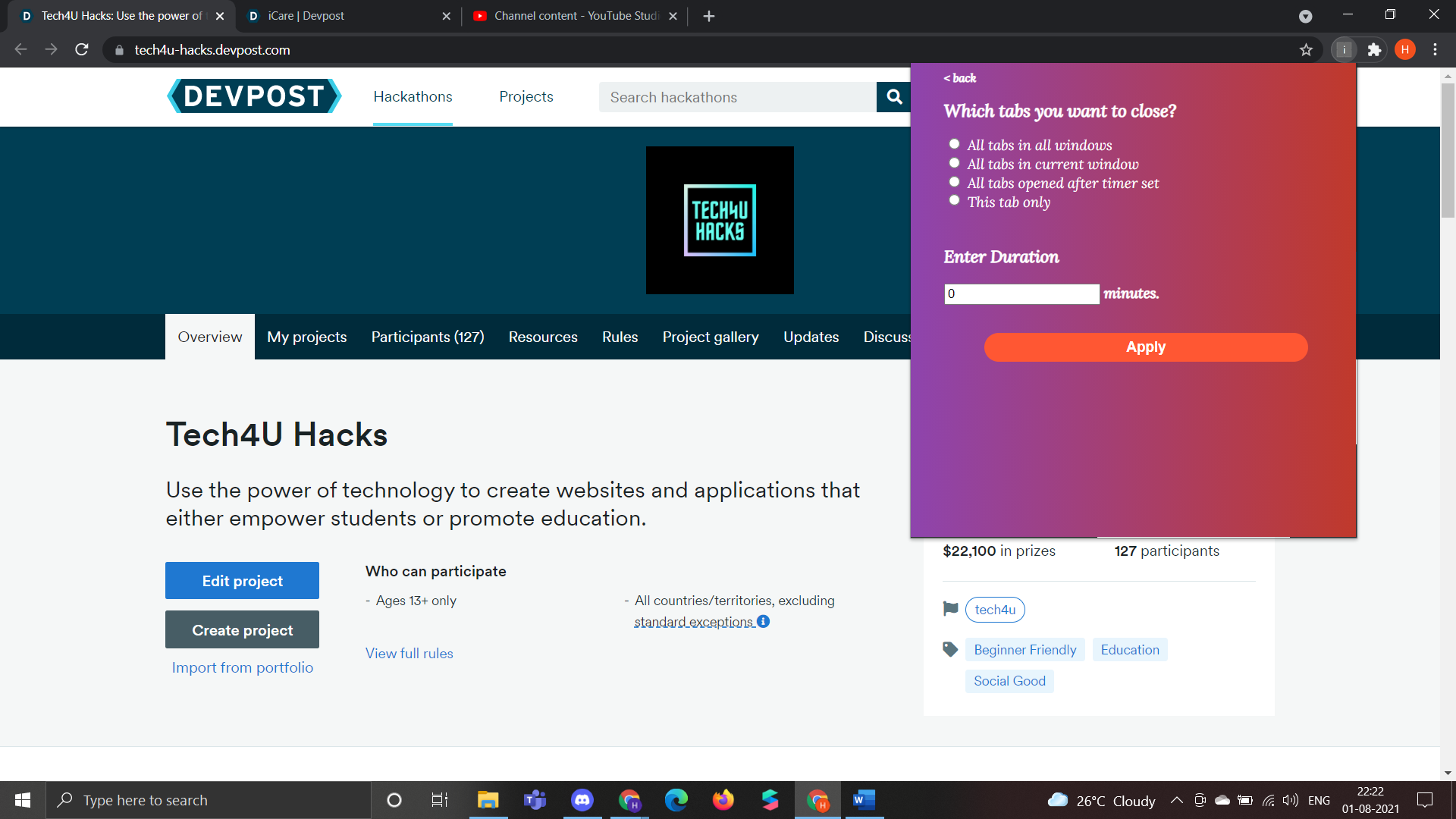Select 'All tabs in current window' option

coord(954,163)
